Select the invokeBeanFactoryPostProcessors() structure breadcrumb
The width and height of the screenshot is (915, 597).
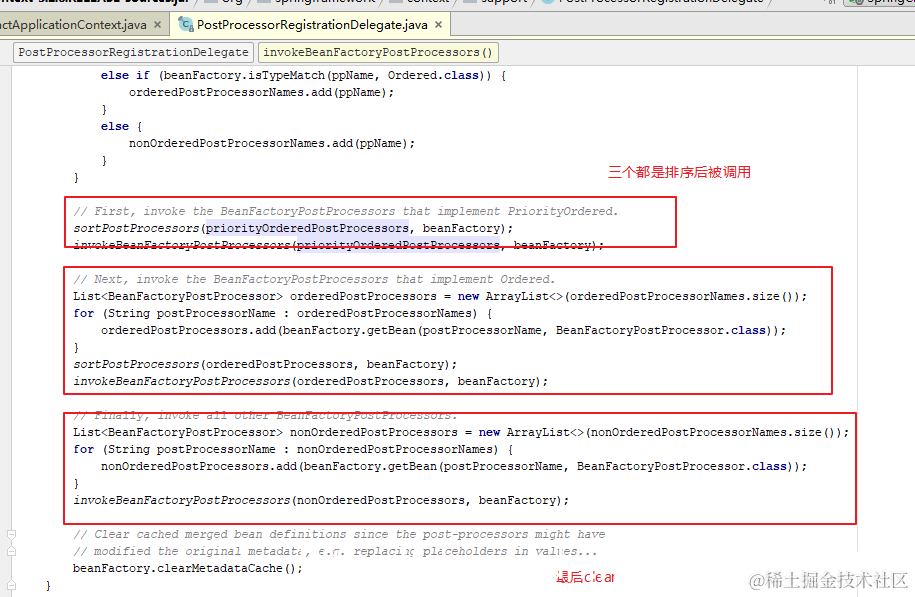pyautogui.click(x=378, y=52)
